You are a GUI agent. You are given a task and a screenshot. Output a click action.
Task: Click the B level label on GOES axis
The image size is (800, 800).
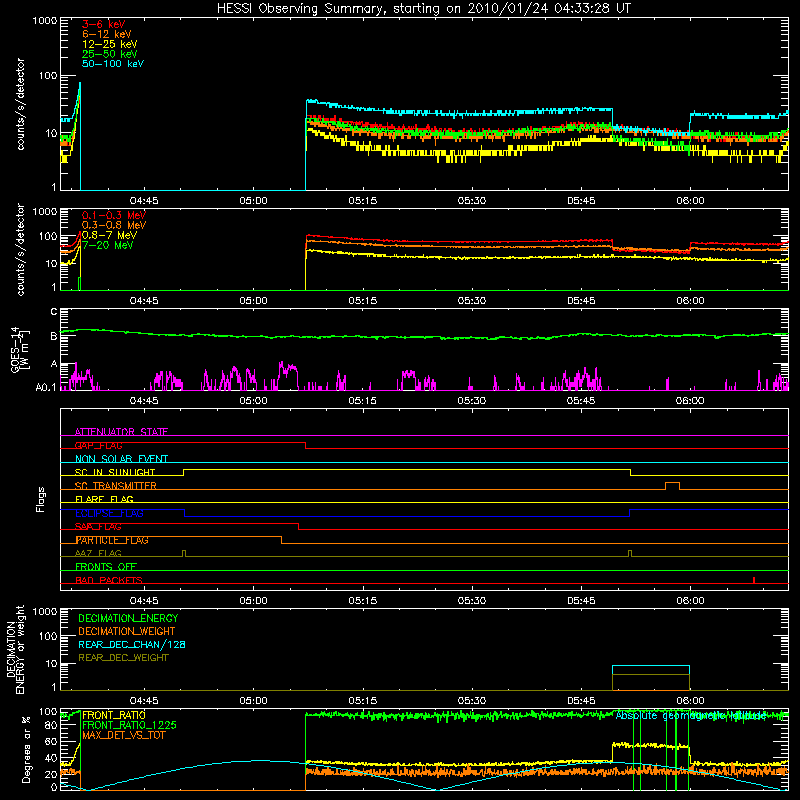tap(54, 336)
